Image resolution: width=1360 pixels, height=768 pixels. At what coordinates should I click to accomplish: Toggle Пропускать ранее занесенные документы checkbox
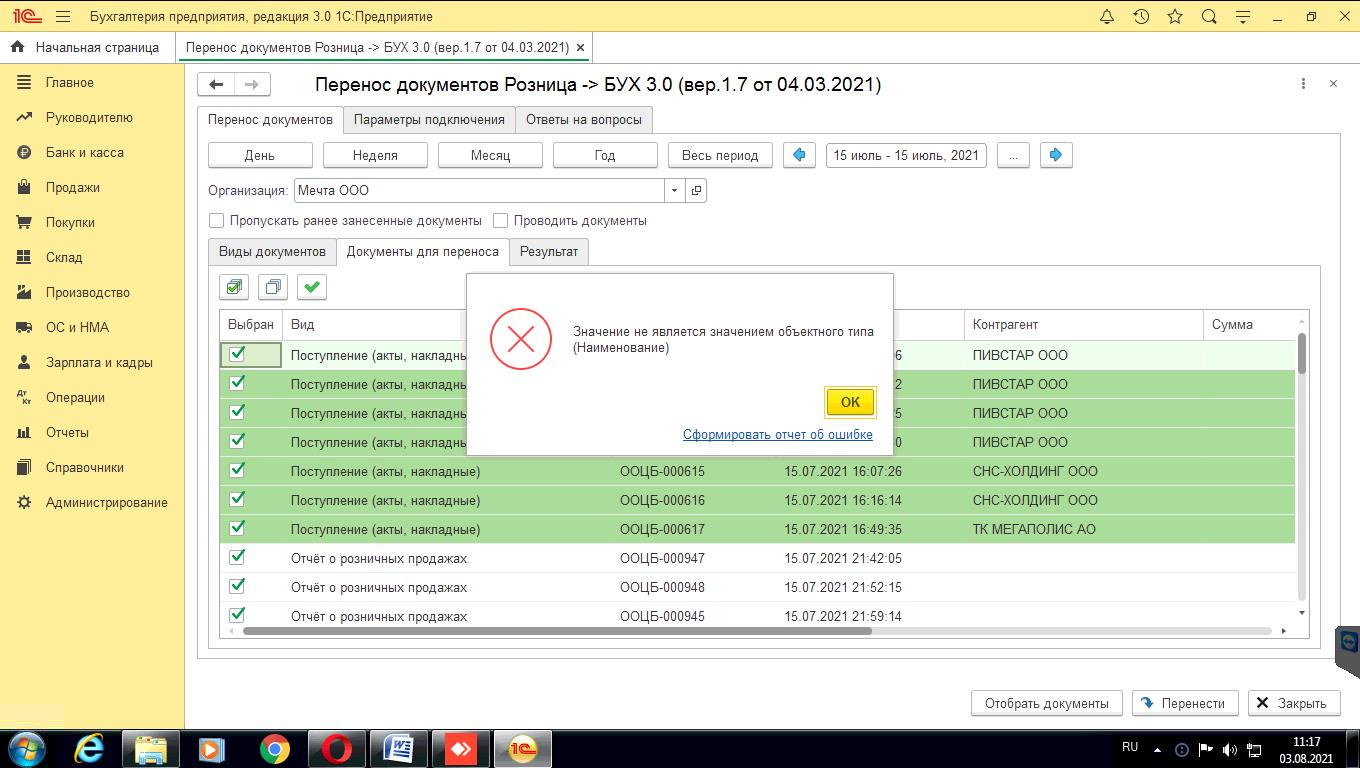(x=216, y=220)
